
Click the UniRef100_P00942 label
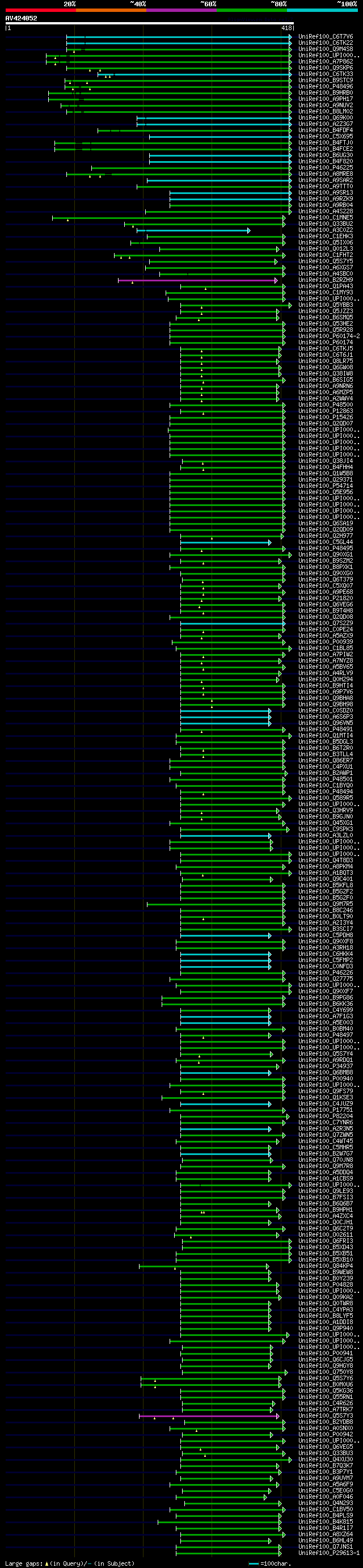click(325, 1435)
